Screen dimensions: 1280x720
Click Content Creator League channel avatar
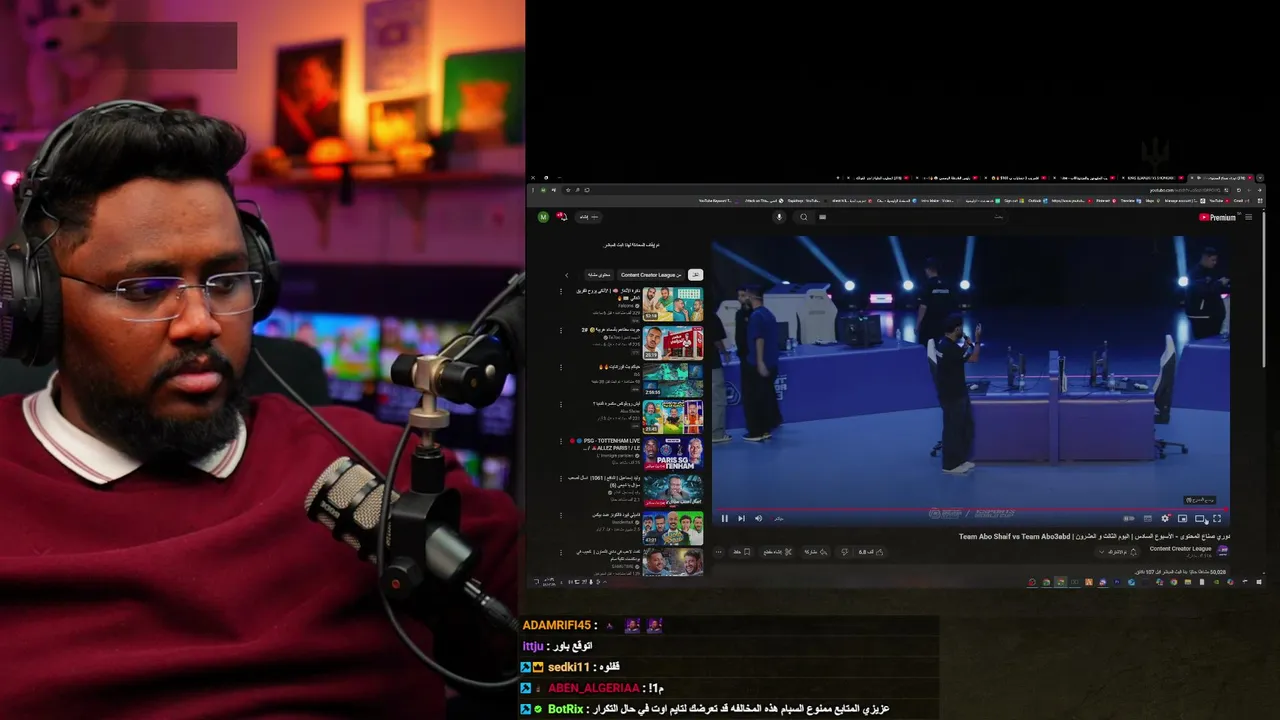(x=1222, y=551)
